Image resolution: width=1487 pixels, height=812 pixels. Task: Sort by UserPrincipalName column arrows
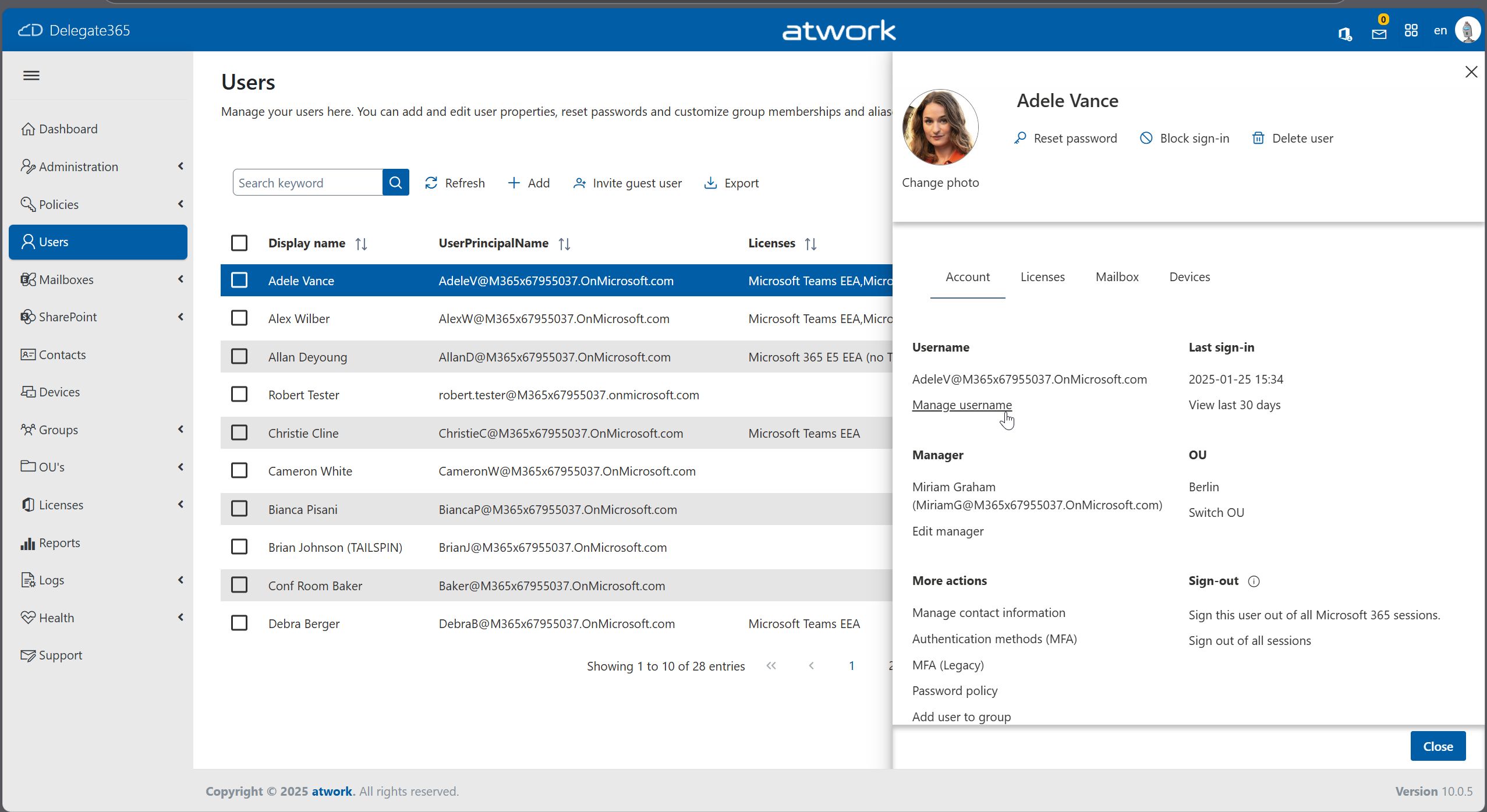564,243
